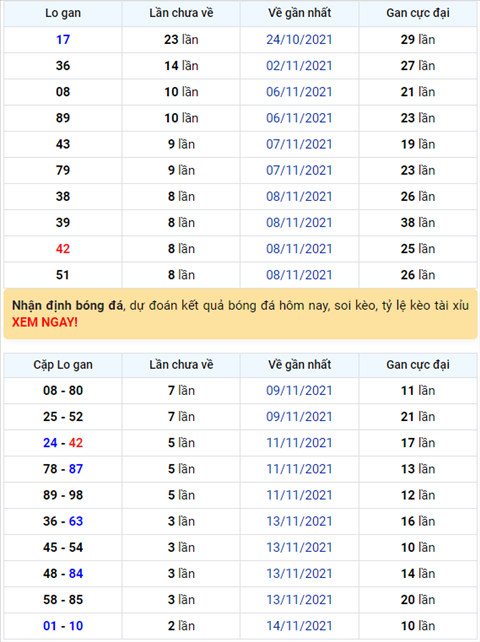The width and height of the screenshot is (480, 642).
Task: Click '19 lần' in row 43
Action: (418, 144)
